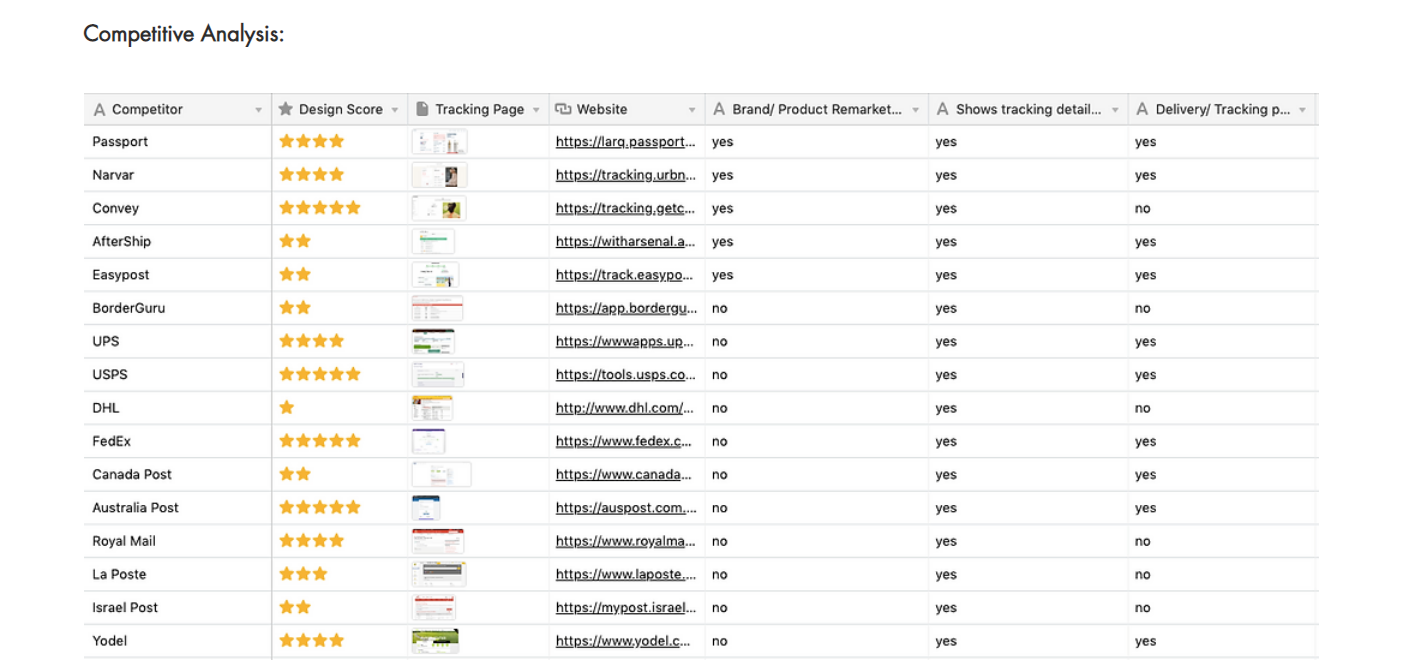1407x666 pixels.
Task: Open the Design Score column dropdown arrow
Action: click(395, 110)
